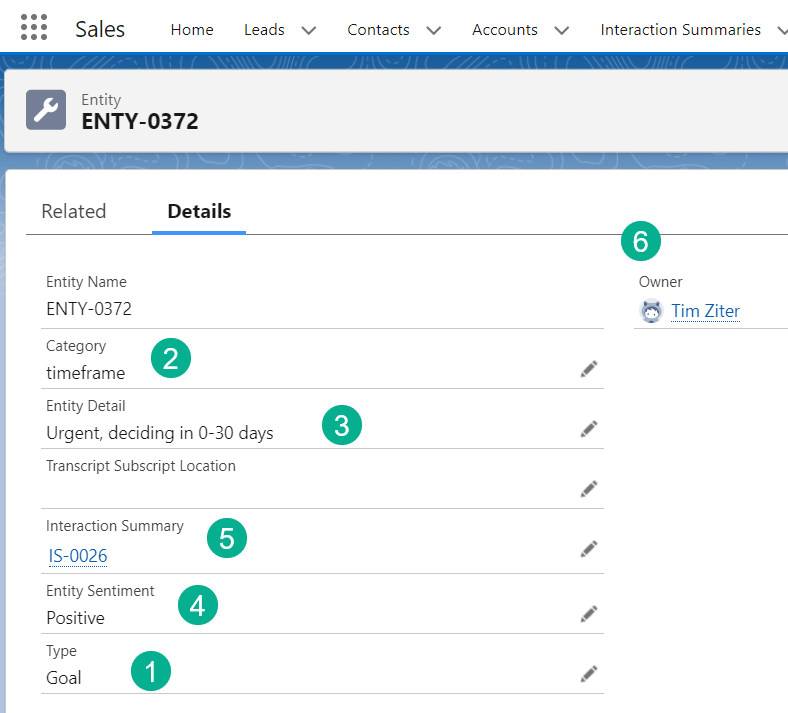Click Tim Ziter's owner avatar icon
Viewport: 788px width, 713px height.
coord(651,311)
